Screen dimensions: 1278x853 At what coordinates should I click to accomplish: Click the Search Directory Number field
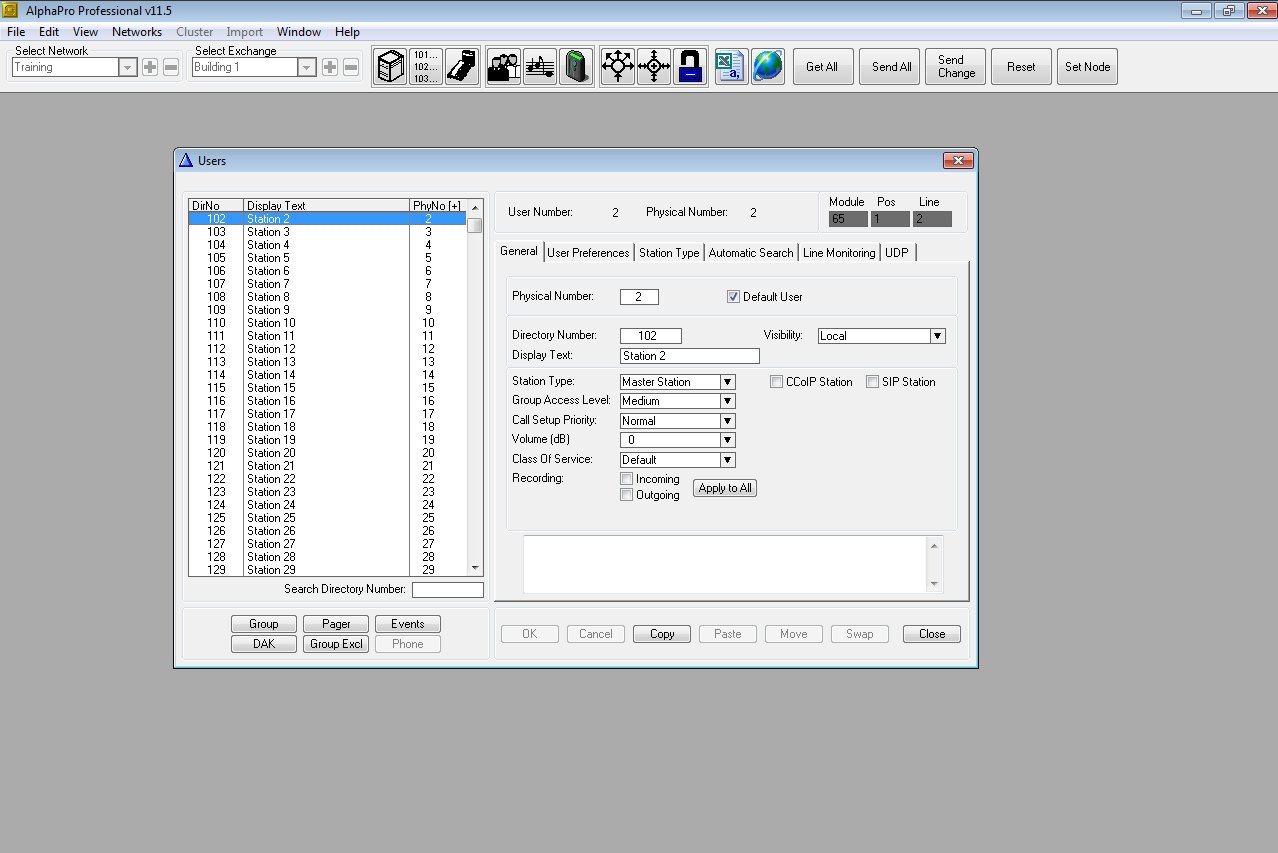pos(447,590)
